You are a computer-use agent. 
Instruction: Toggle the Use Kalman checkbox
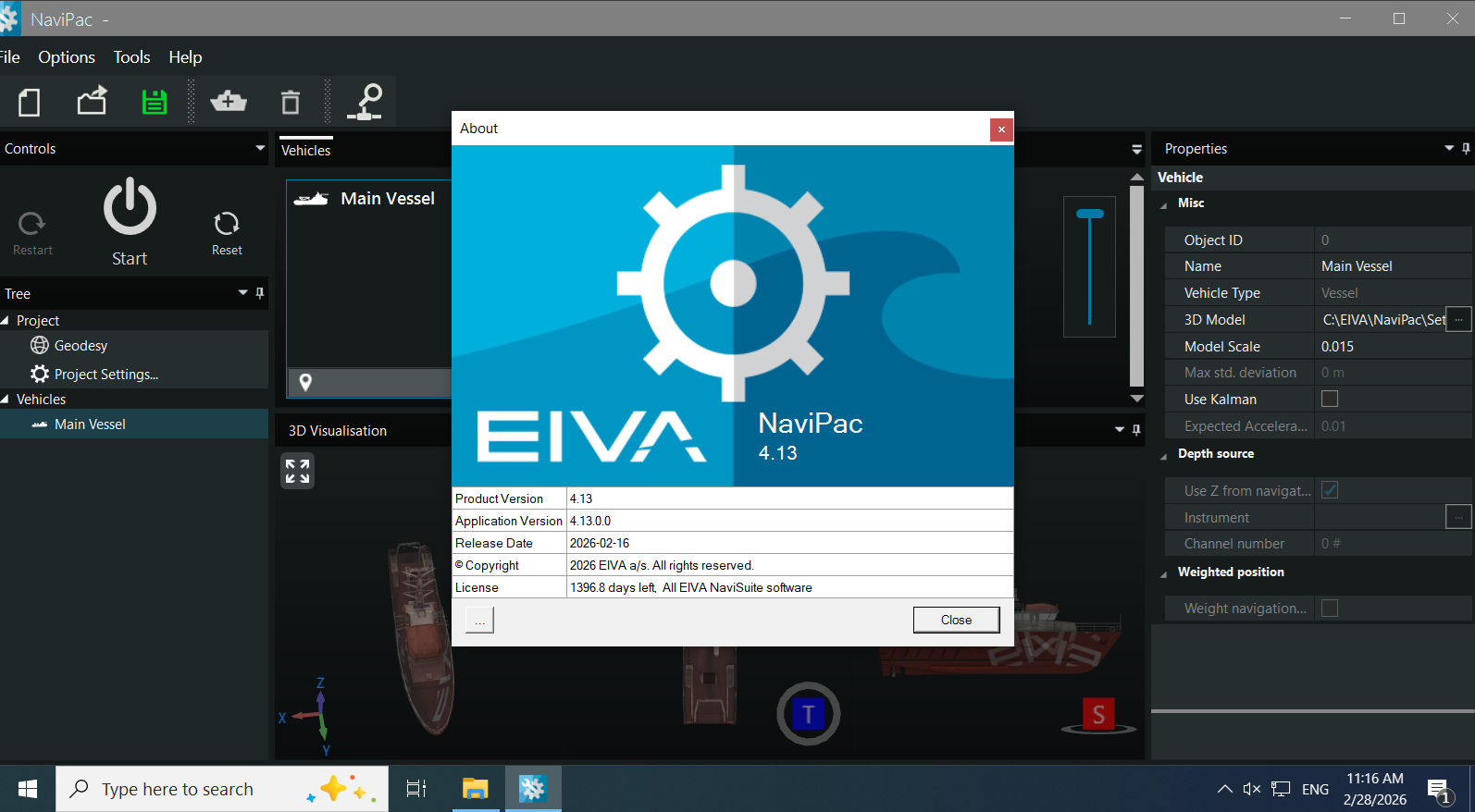click(1330, 399)
